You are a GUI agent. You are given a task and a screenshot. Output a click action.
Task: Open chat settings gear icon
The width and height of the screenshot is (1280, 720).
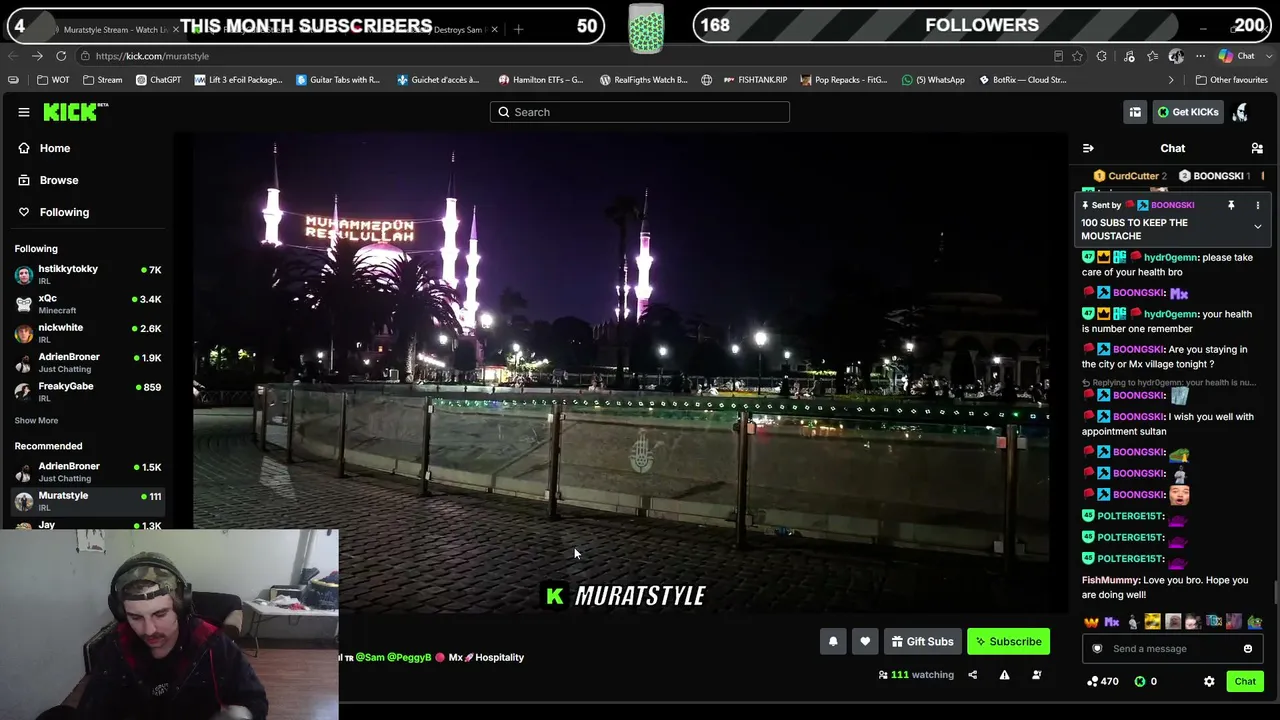tap(1209, 682)
